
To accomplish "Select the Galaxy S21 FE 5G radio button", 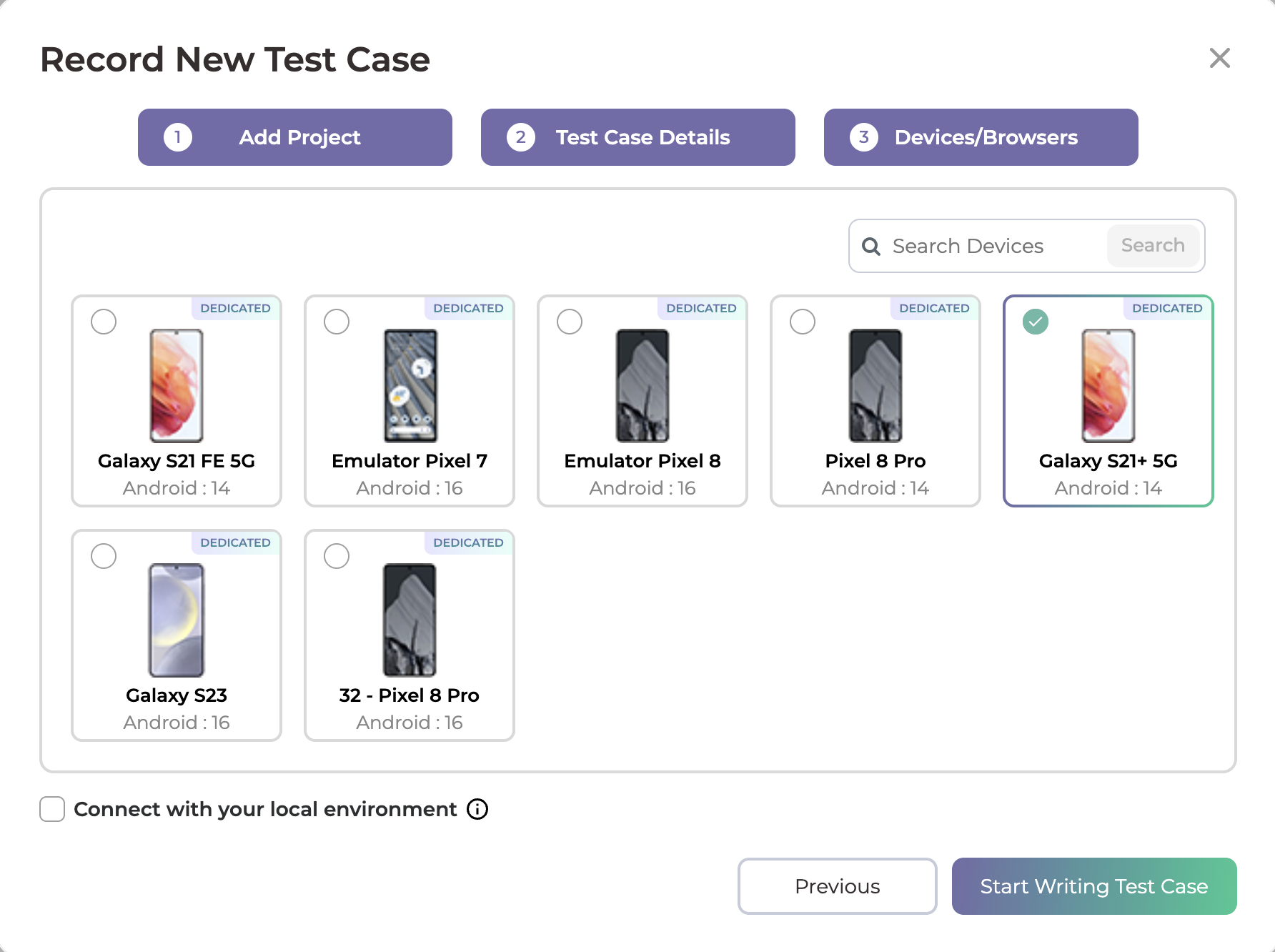I will coord(104,322).
